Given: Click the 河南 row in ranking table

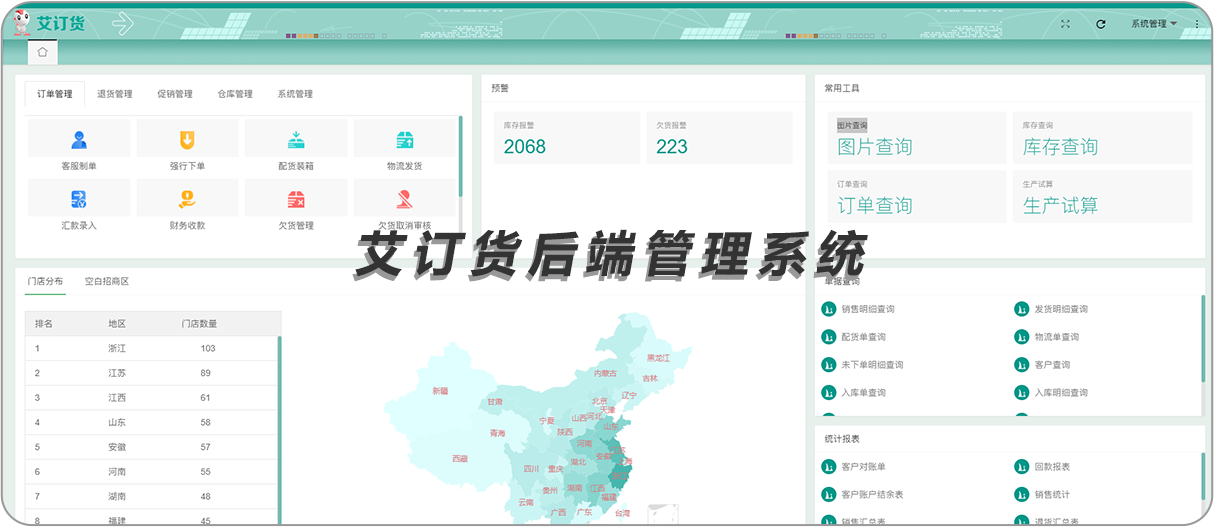Looking at the screenshot, I should pos(152,472).
